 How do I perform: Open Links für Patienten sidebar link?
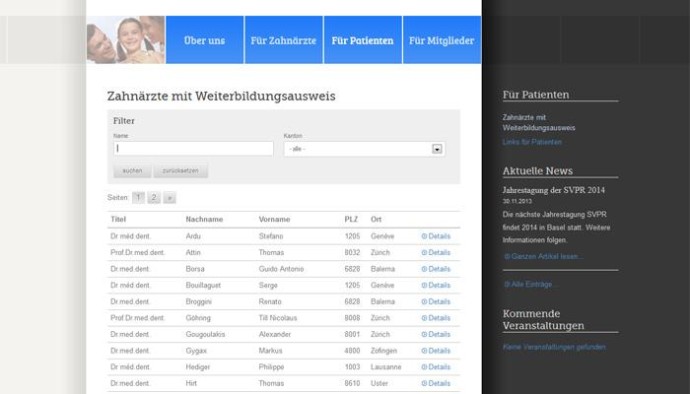coord(532,142)
